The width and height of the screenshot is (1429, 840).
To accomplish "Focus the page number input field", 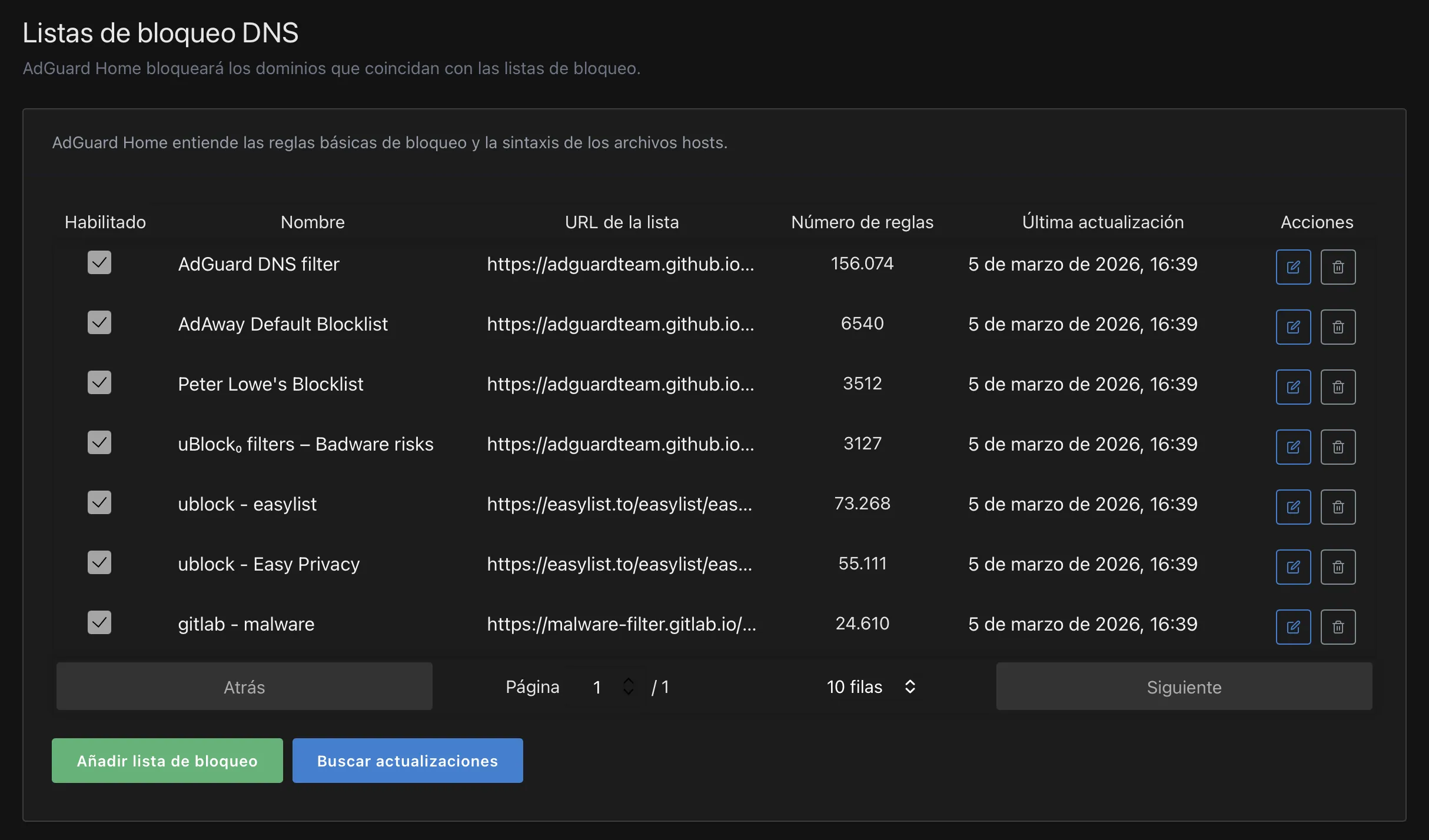I will click(x=604, y=686).
